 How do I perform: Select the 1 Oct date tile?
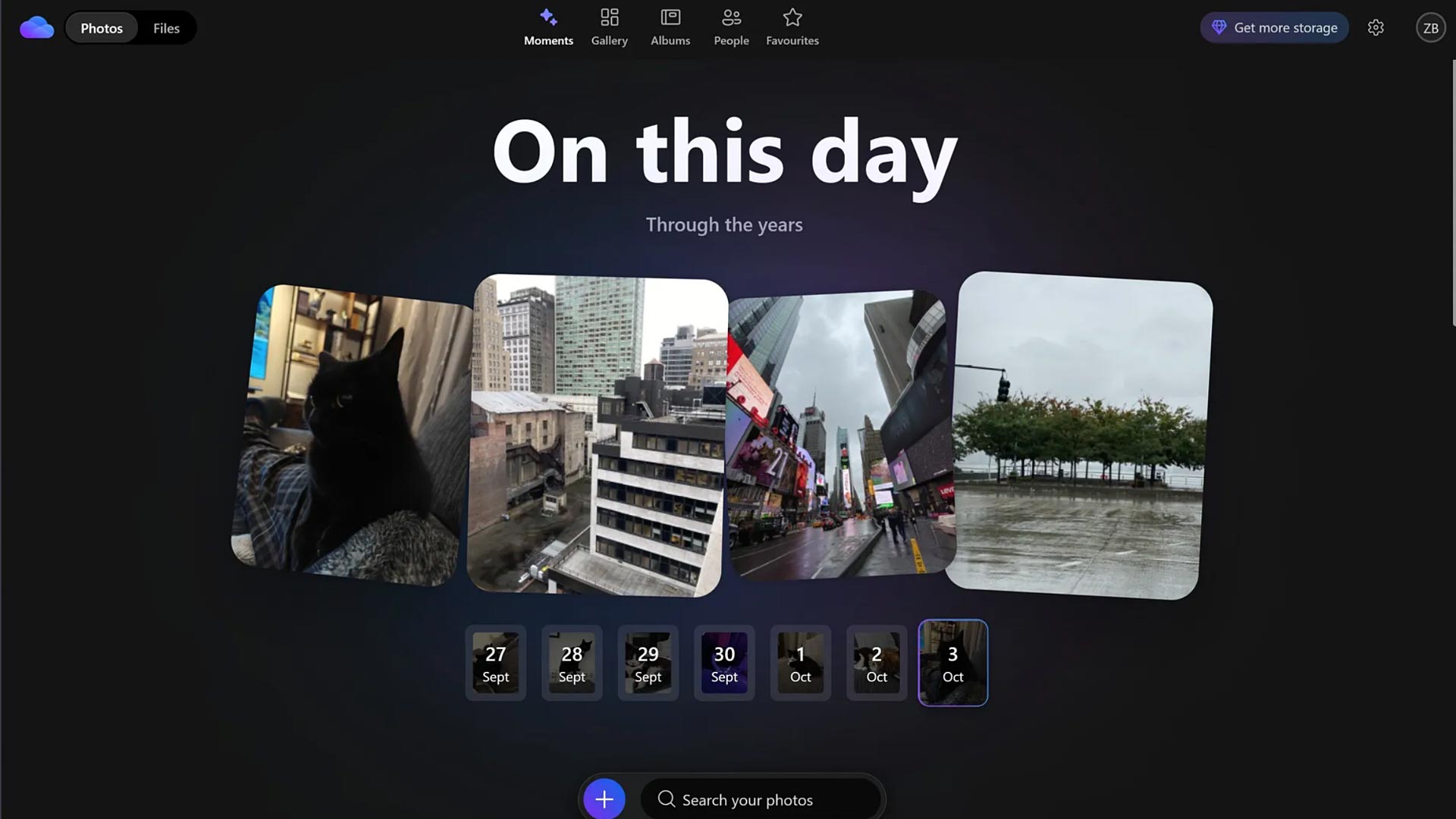(800, 663)
